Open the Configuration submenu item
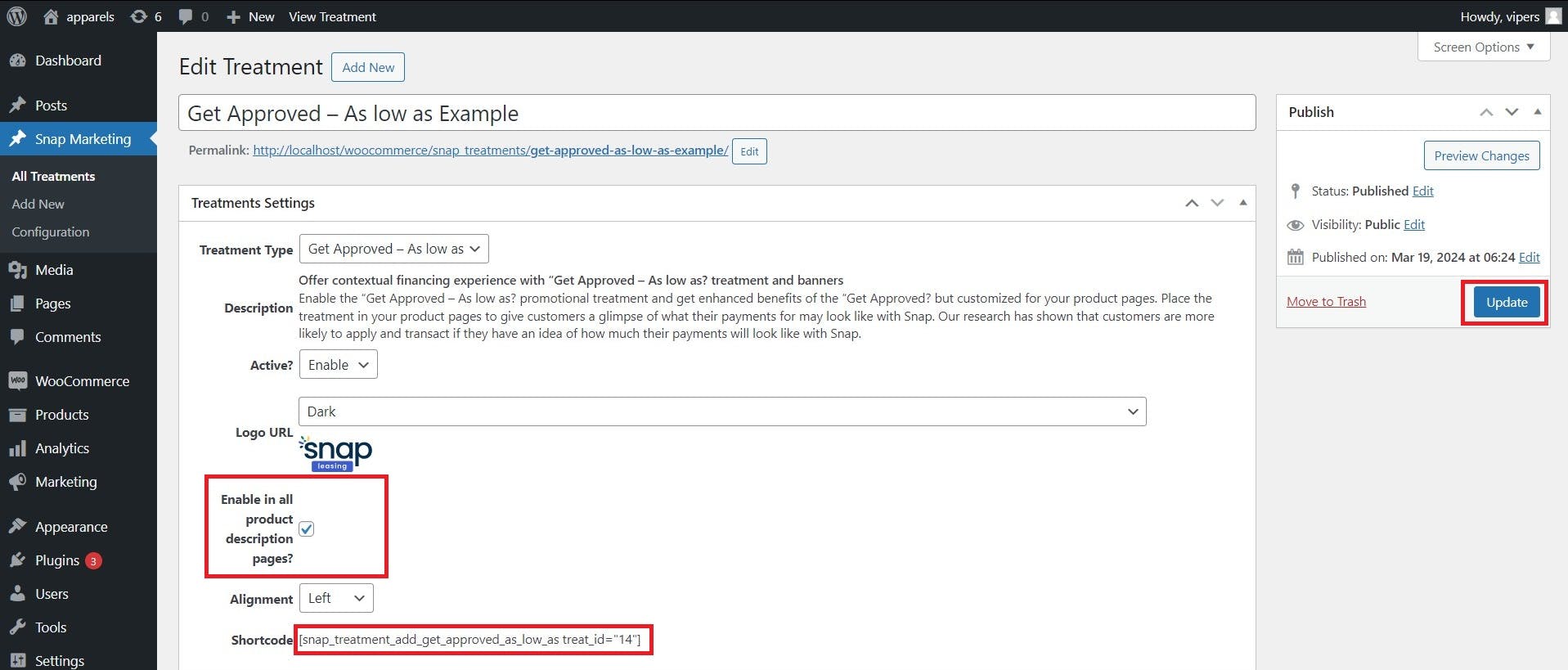Screen dimensions: 1568x670 (x=51, y=232)
